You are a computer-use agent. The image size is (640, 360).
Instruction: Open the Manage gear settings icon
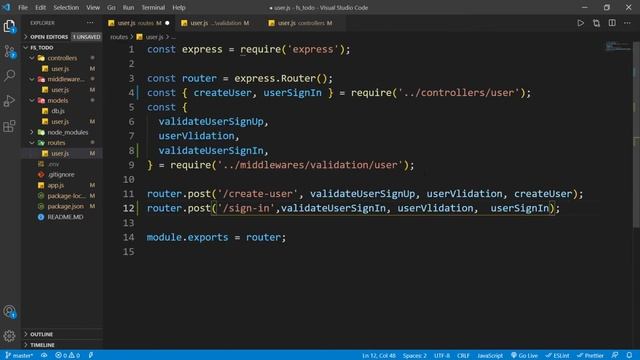9,336
